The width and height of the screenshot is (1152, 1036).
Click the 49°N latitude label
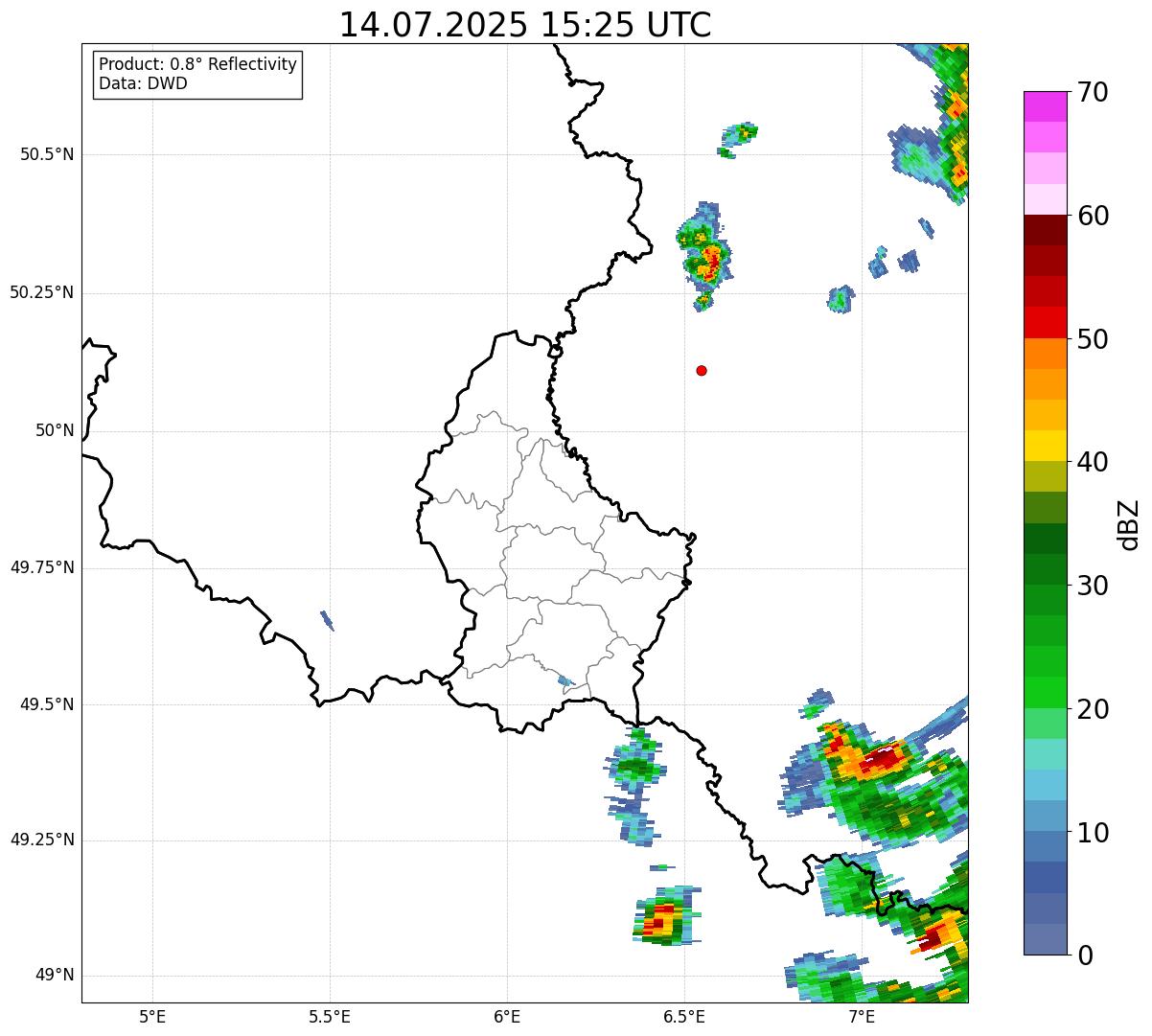(x=55, y=976)
